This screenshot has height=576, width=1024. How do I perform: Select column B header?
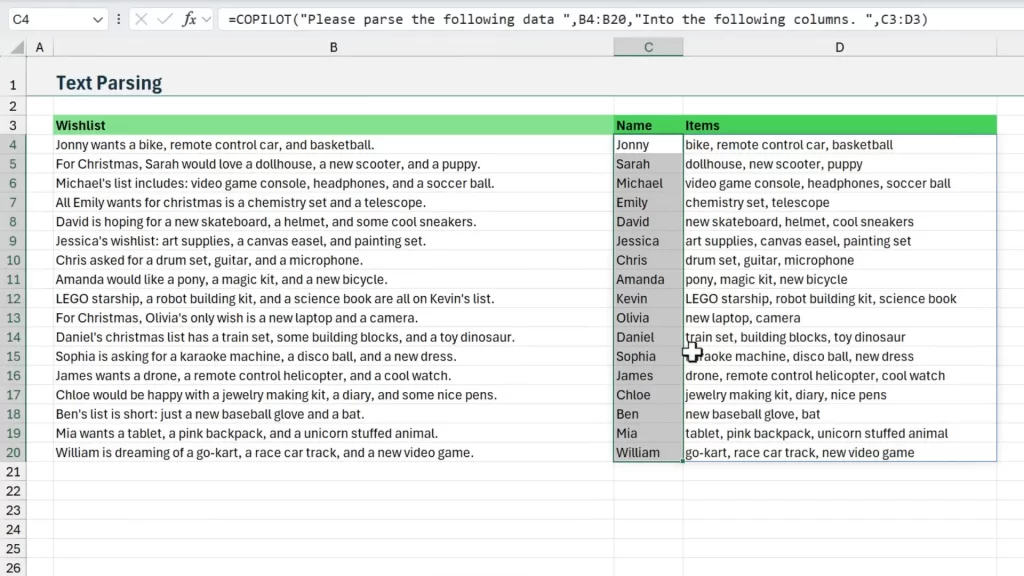pos(333,48)
